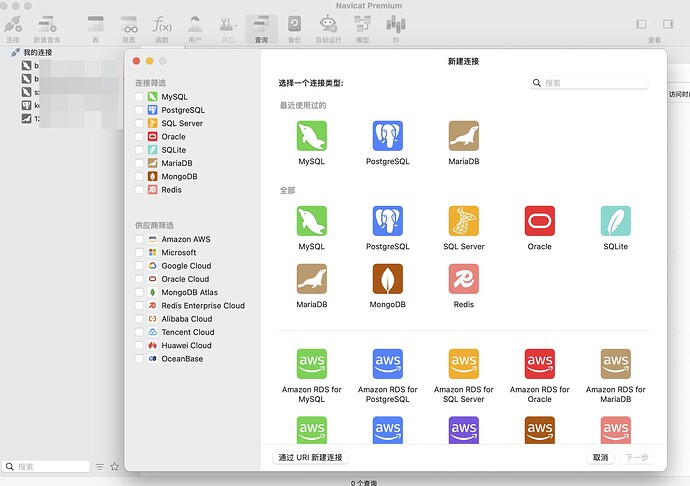Image resolution: width=690 pixels, height=486 pixels.
Task: Click the connection type search field
Action: [x=588, y=83]
